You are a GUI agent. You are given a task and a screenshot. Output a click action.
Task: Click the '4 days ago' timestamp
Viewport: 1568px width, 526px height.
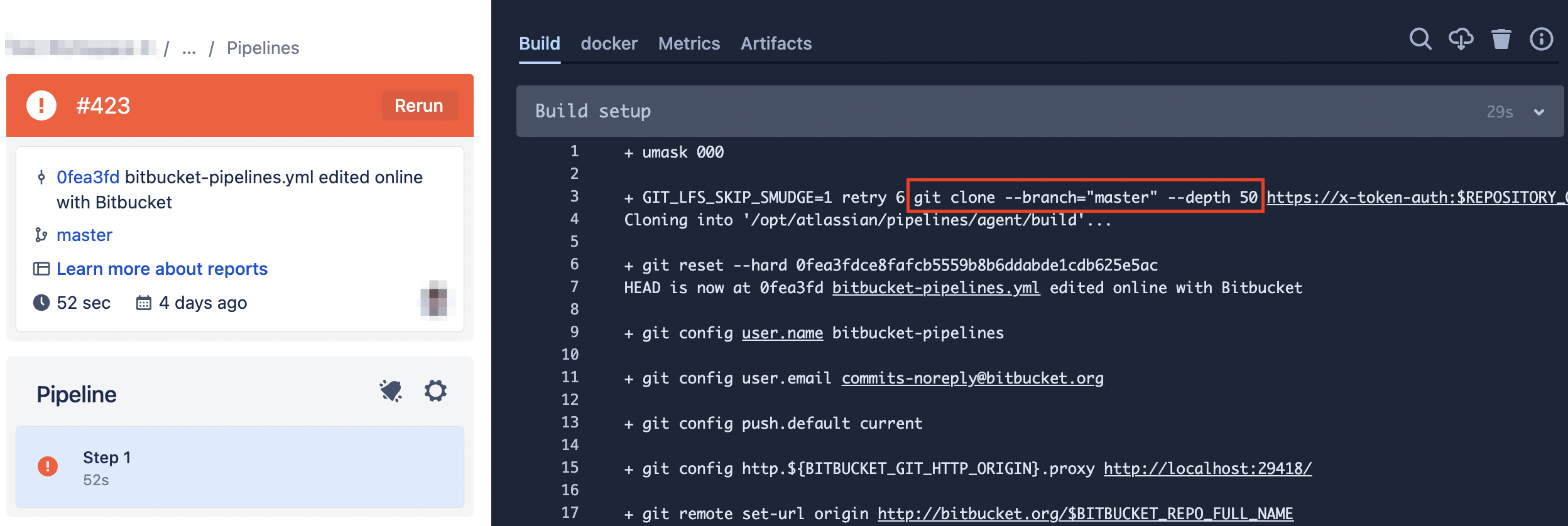coord(203,303)
